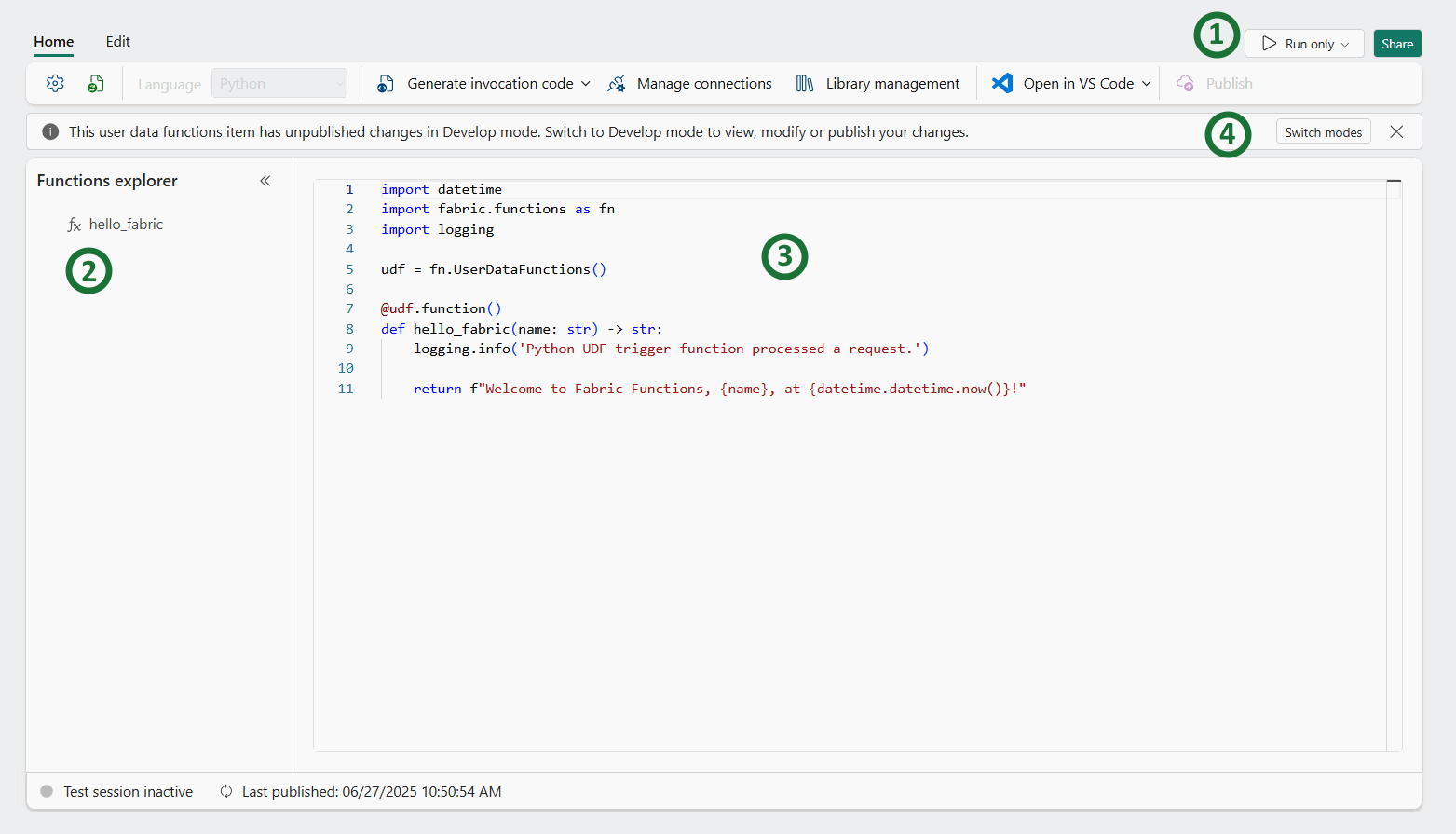
Task: Expand Generate invocation code dropdown arrow
Action: (x=586, y=84)
